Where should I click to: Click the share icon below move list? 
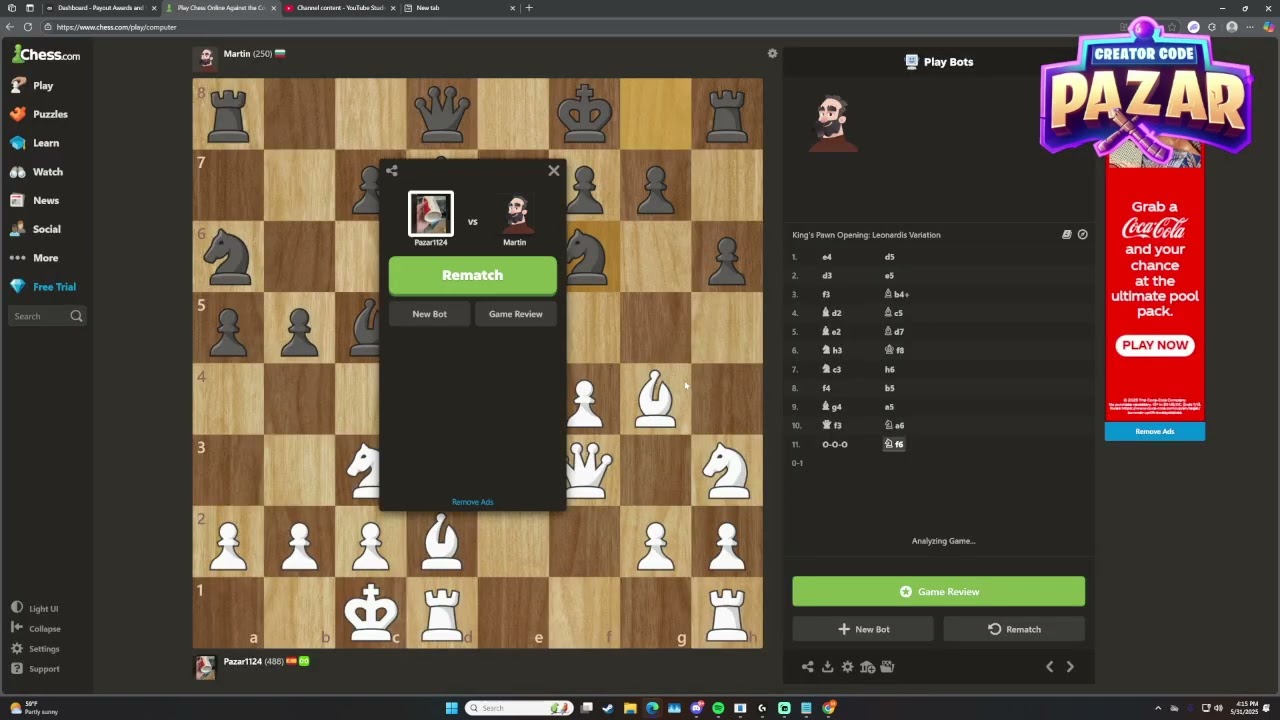point(807,667)
